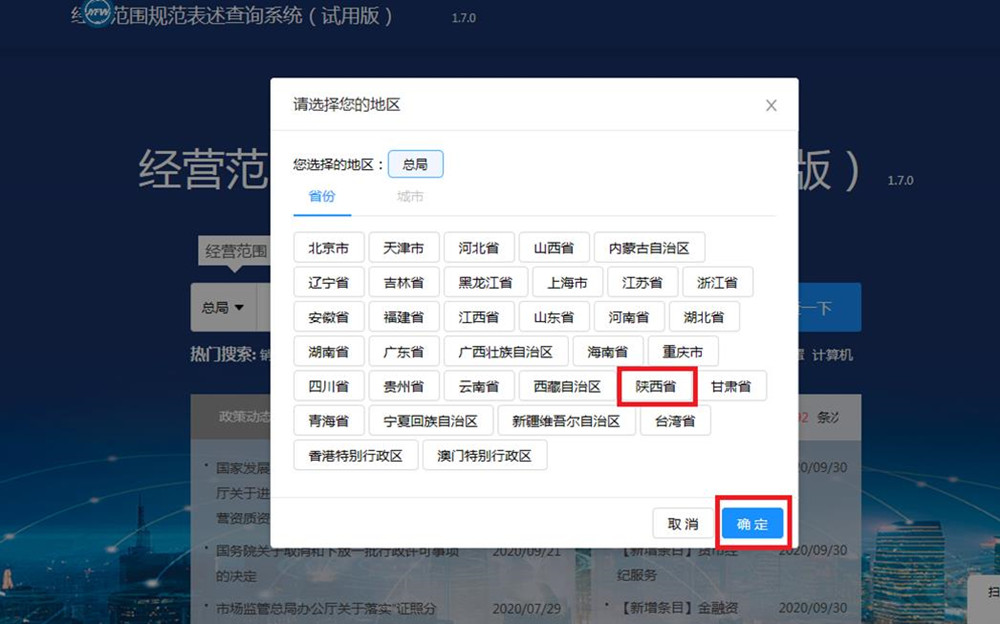
Task: Choose 北京市 from the region list
Action: pyautogui.click(x=328, y=248)
